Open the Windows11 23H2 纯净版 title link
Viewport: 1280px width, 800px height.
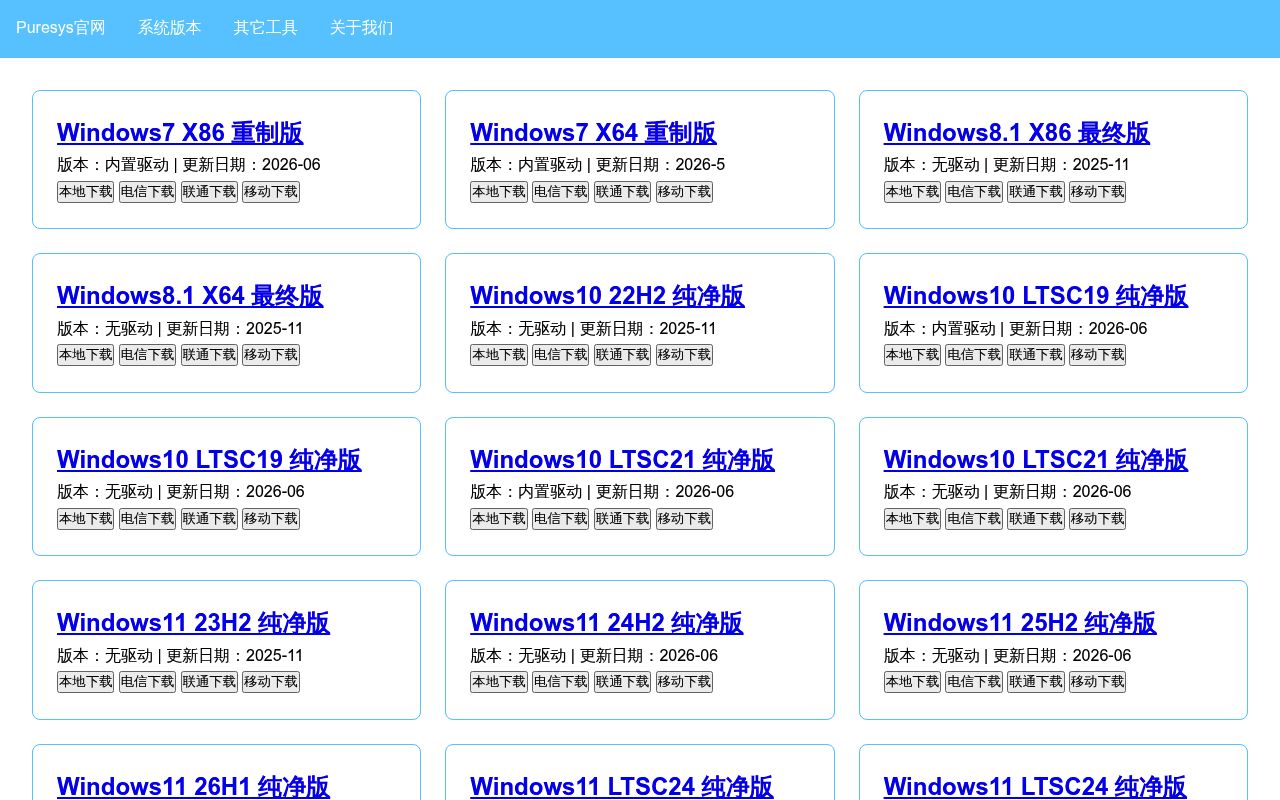click(193, 623)
